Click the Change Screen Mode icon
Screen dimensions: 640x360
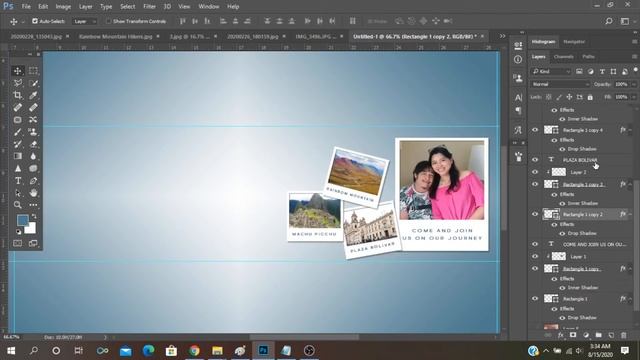coord(33,243)
